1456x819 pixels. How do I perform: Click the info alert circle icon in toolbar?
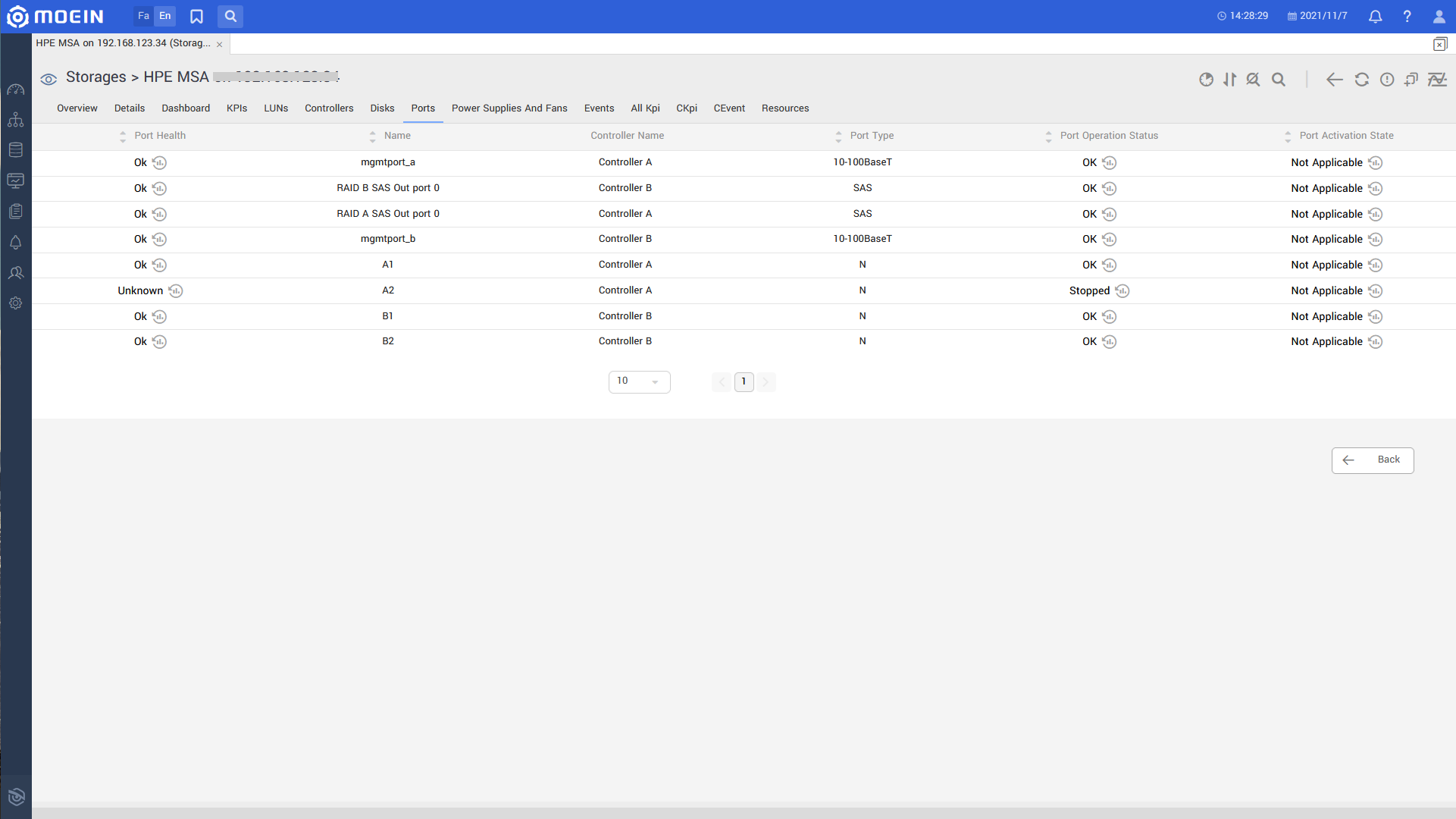click(1387, 80)
